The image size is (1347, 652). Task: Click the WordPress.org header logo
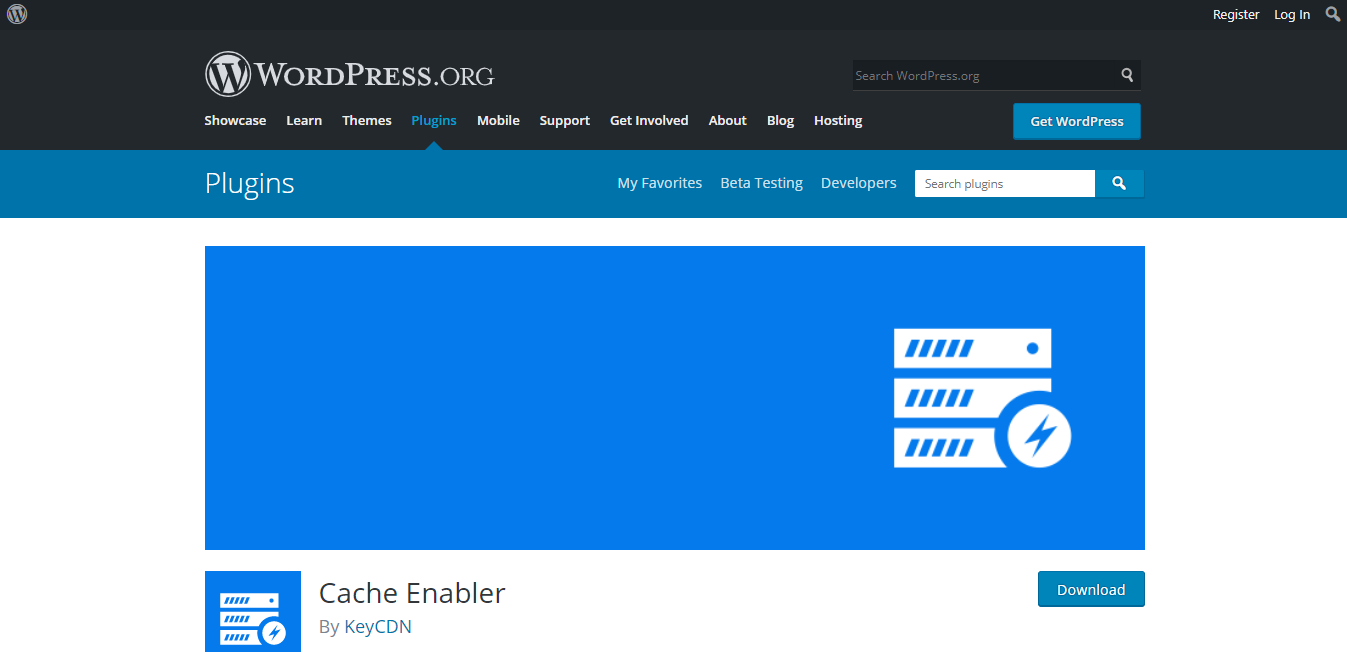coord(349,75)
